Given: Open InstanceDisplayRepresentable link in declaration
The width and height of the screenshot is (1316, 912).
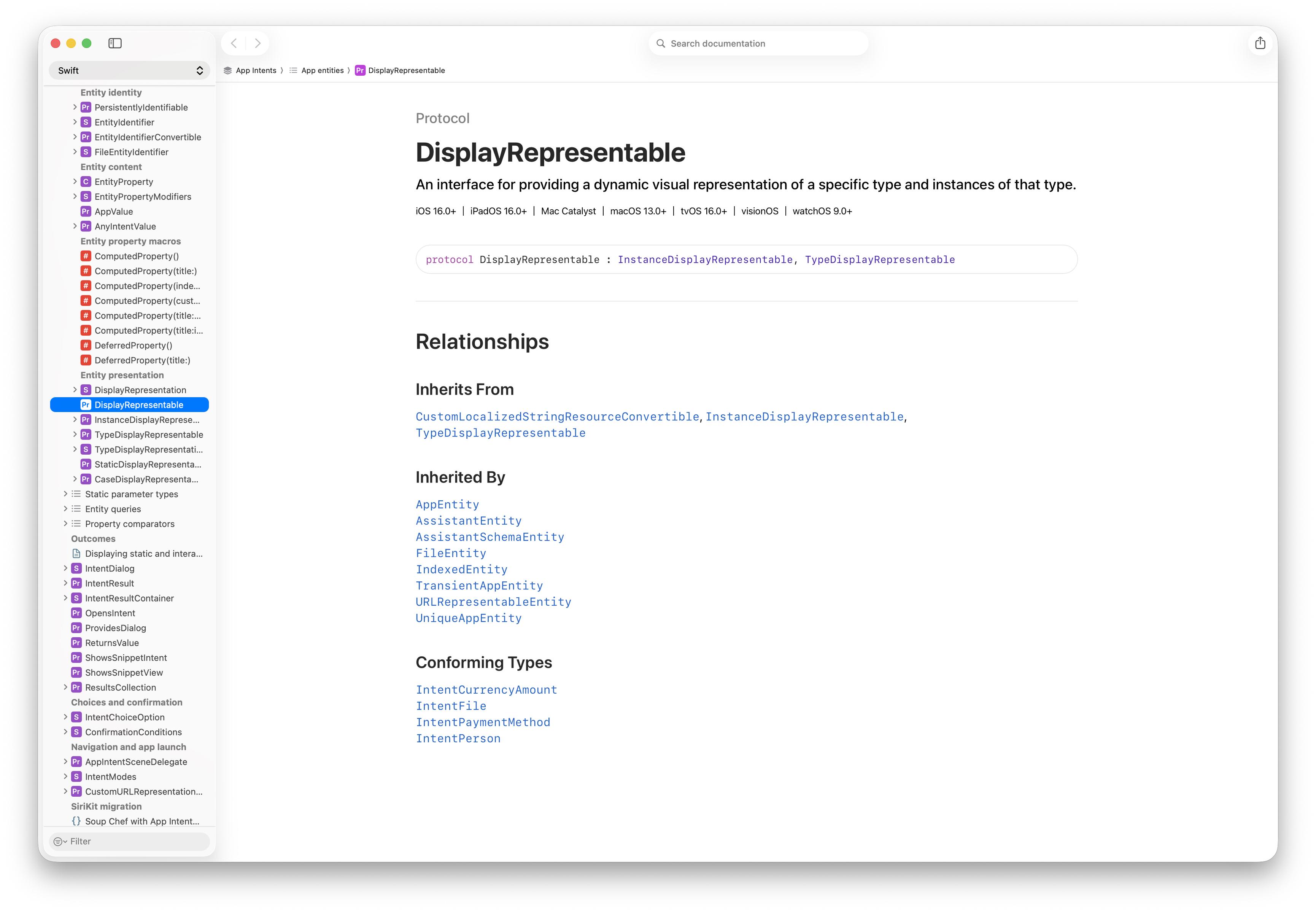Looking at the screenshot, I should tap(705, 259).
